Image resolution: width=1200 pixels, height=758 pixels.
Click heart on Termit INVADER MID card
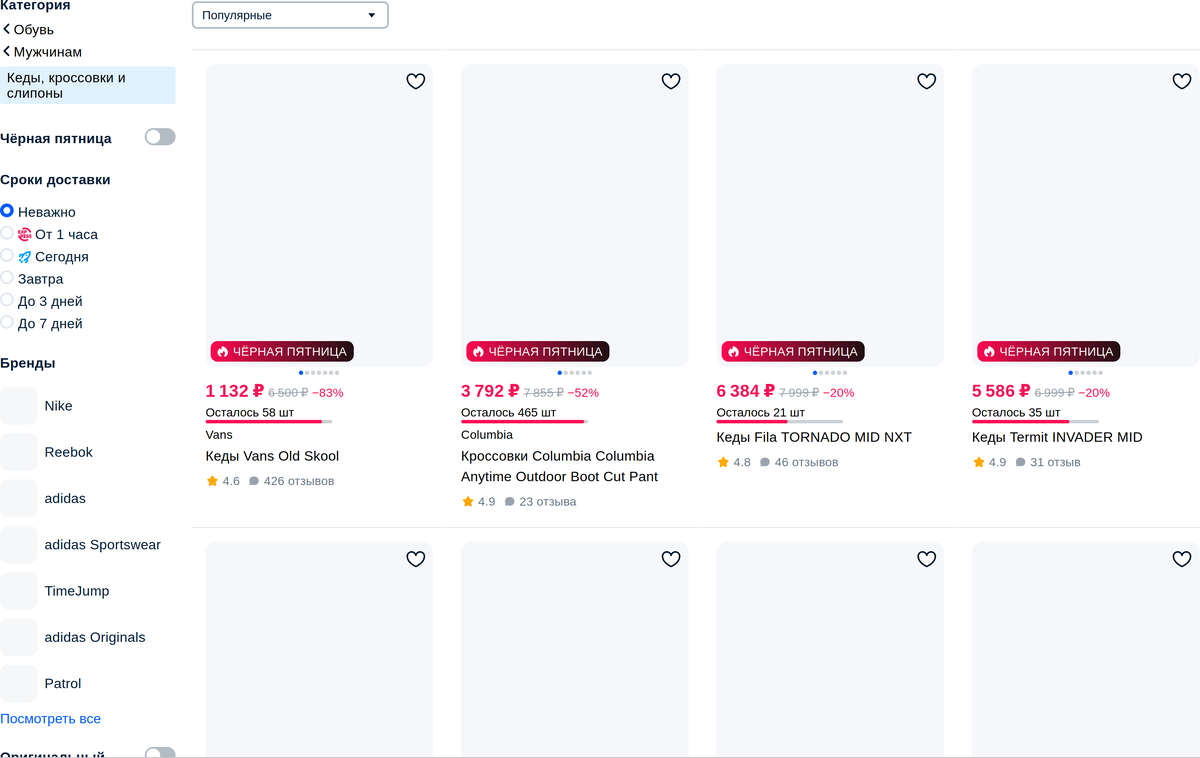pos(1182,82)
